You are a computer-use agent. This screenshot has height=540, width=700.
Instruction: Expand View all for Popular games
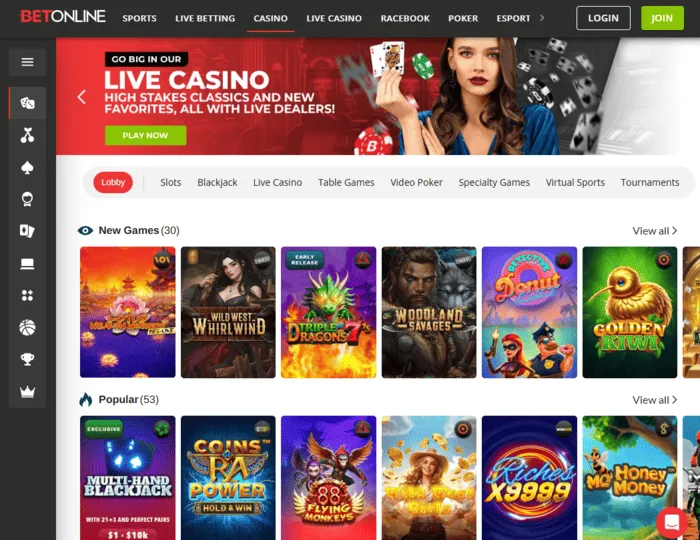click(x=654, y=400)
